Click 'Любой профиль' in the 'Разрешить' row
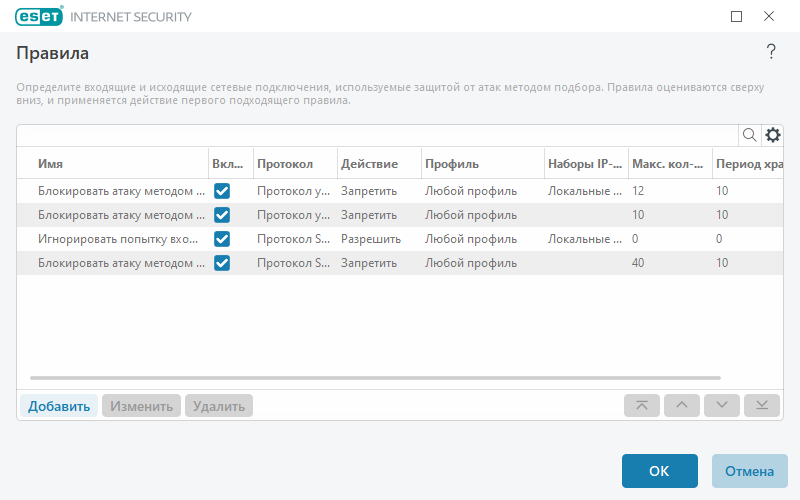Viewport: 800px width, 500px height. tap(471, 239)
